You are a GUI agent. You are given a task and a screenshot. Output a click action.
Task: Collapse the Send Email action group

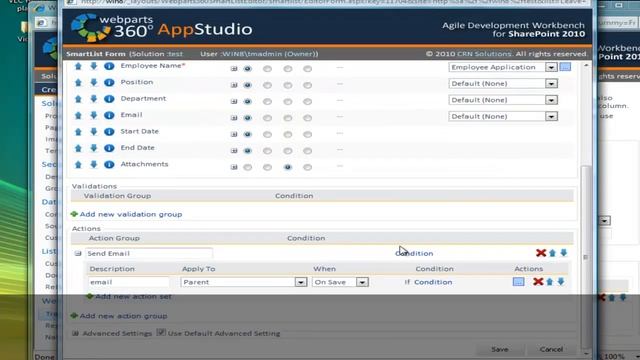coord(78,253)
